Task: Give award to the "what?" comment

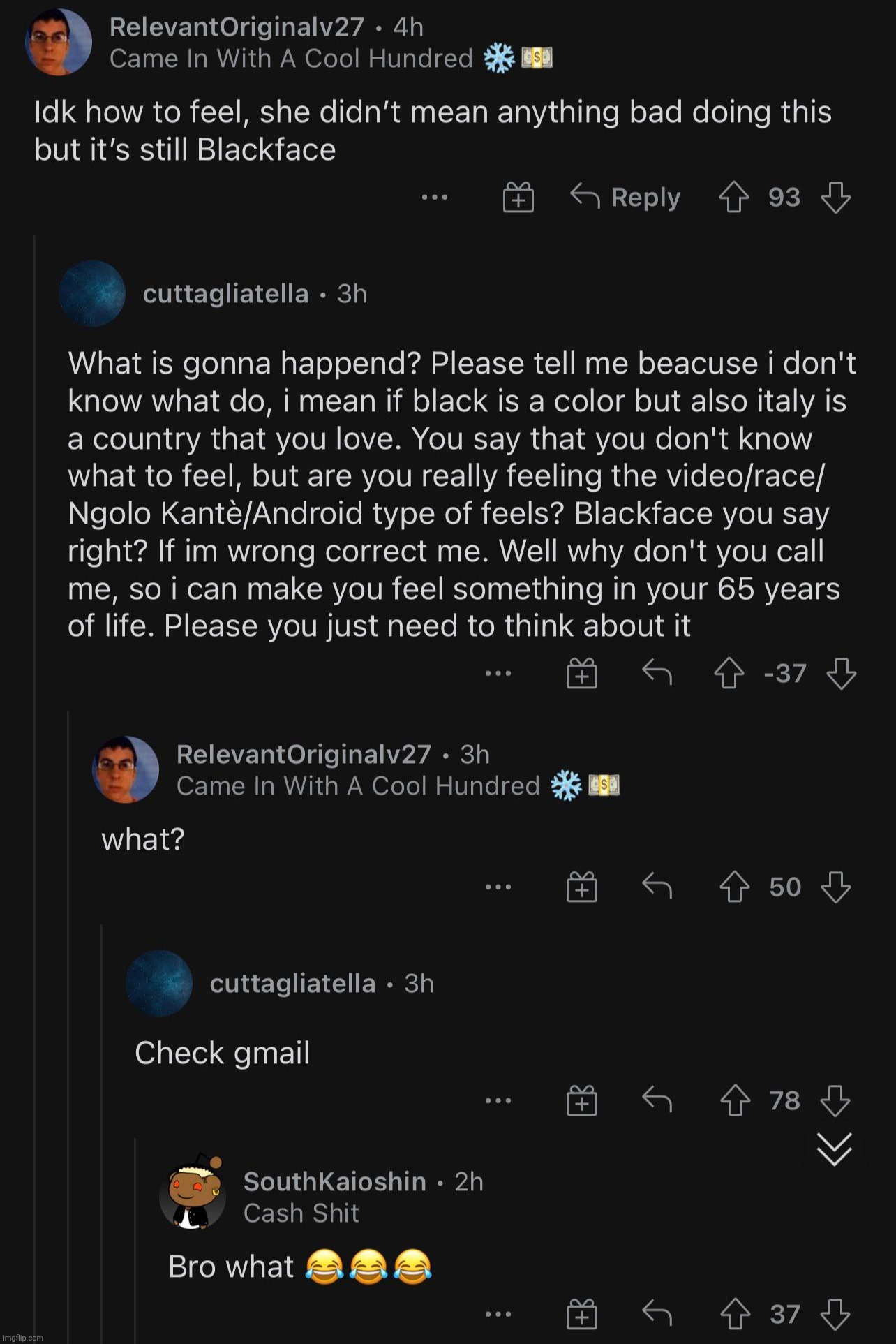Action: tap(582, 887)
